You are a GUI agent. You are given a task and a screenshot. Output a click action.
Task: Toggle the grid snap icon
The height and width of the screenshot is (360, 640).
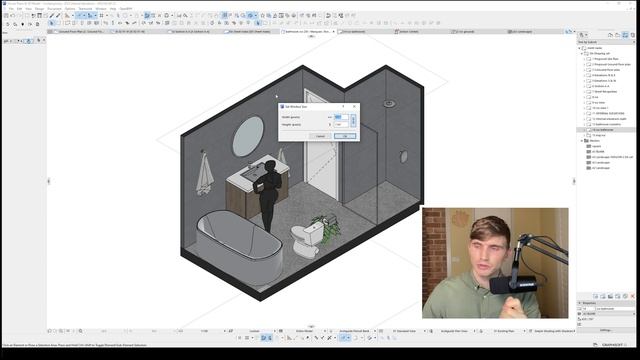click(102, 16)
